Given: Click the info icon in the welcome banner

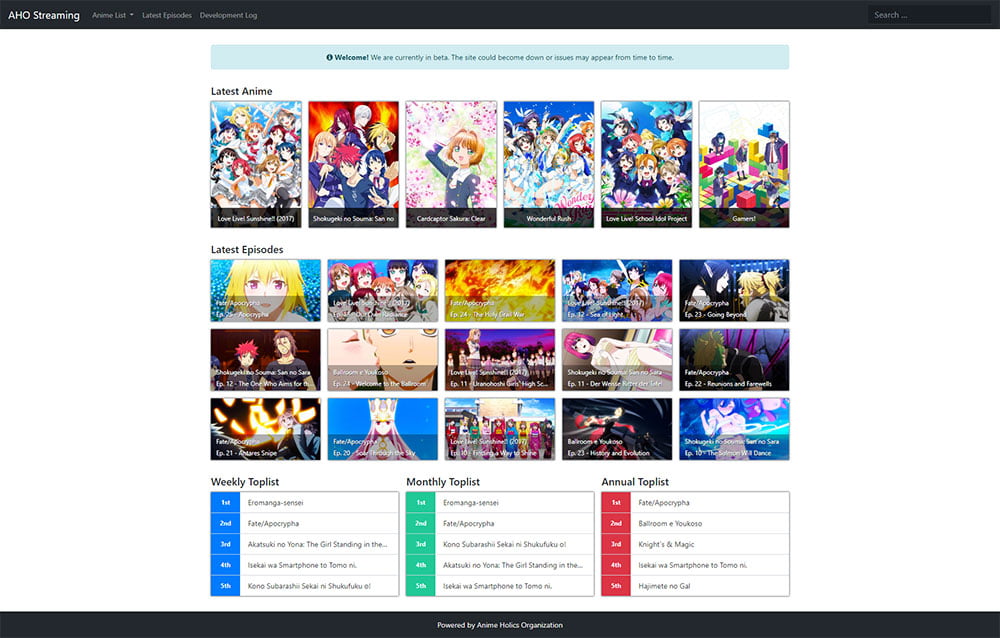Looking at the screenshot, I should (330, 57).
